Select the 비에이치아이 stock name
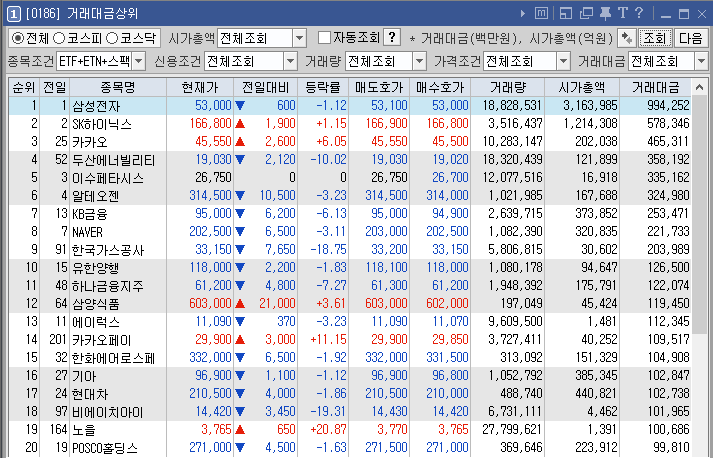Viewport: 713px width, 458px height. 107,412
